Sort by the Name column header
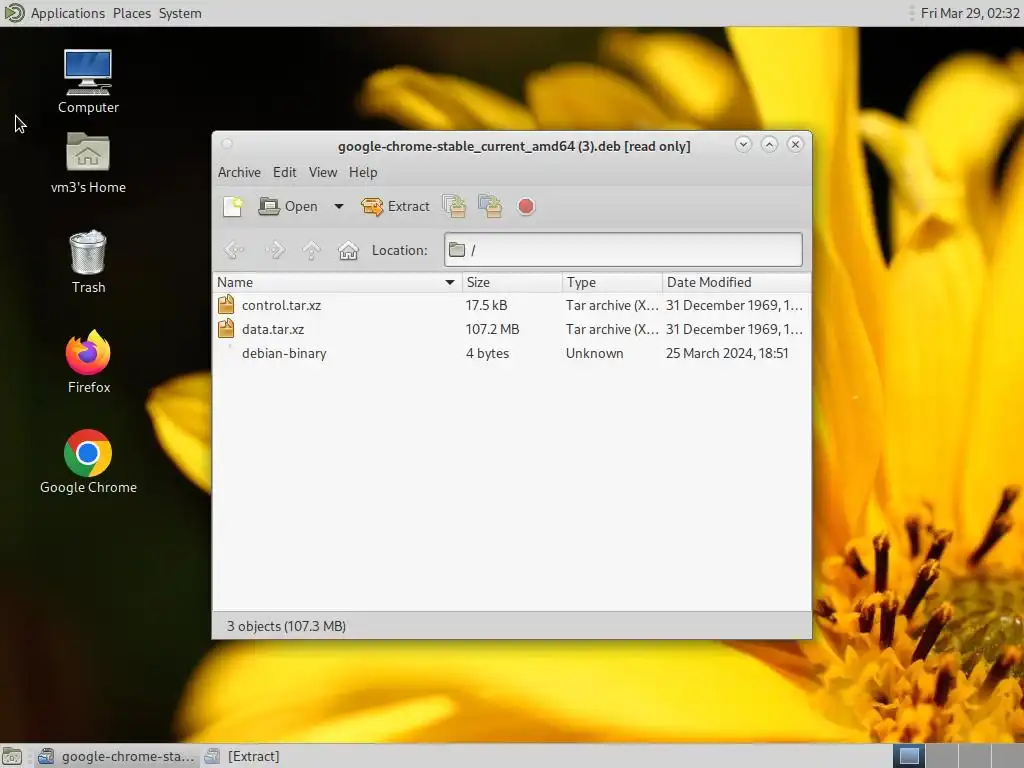 point(337,282)
